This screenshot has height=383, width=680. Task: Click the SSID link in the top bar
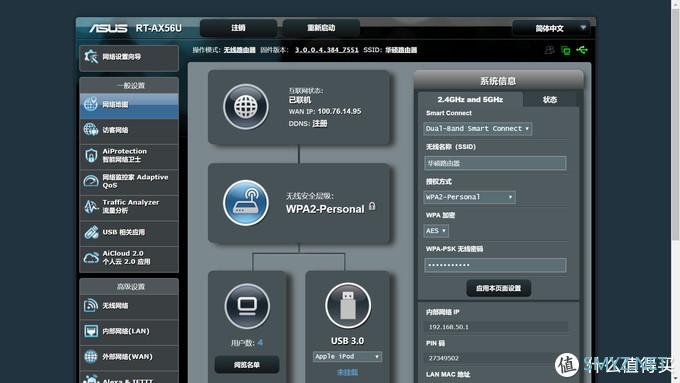click(x=401, y=50)
